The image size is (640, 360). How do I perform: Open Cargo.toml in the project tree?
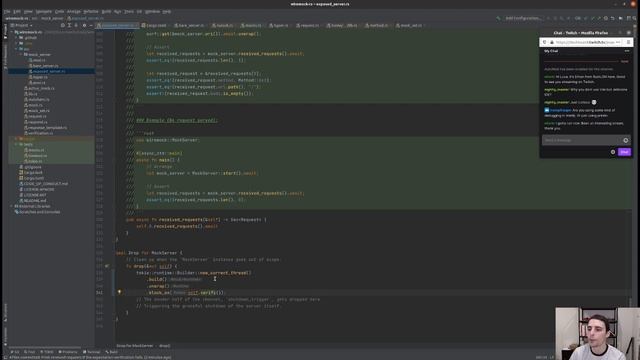point(31,178)
